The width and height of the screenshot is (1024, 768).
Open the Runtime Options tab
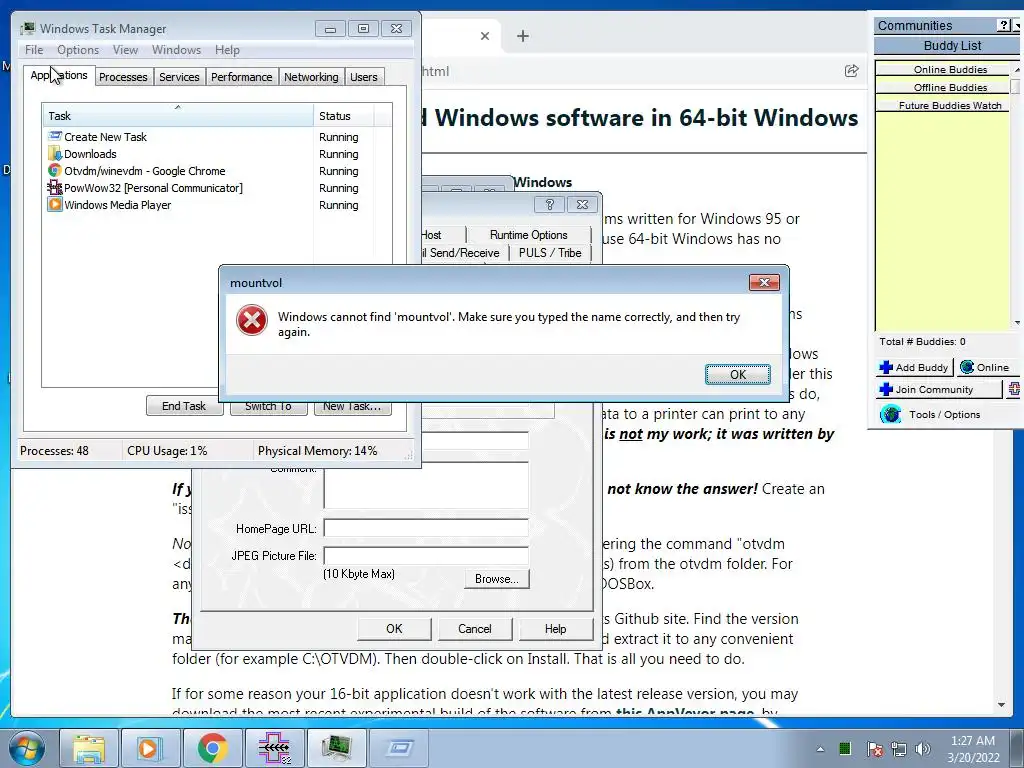click(528, 234)
